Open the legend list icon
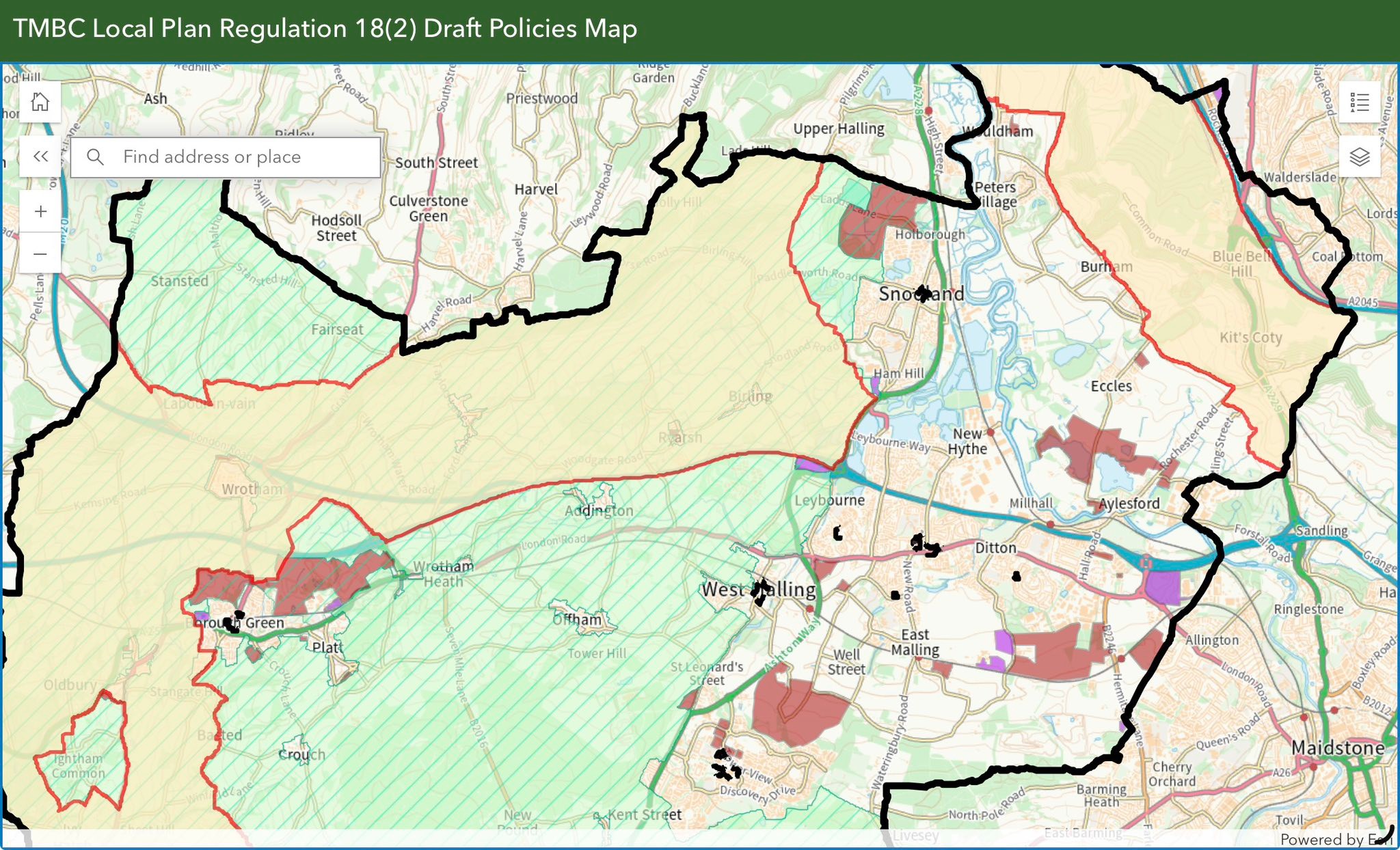 (x=1360, y=102)
